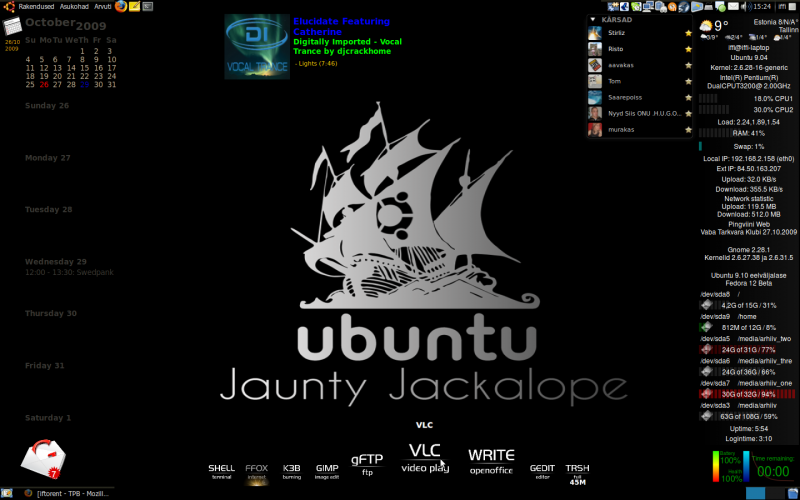Screen dimensions: 800x500
Task: Toggle favorite star beside murakas
Action: [x=688, y=130]
